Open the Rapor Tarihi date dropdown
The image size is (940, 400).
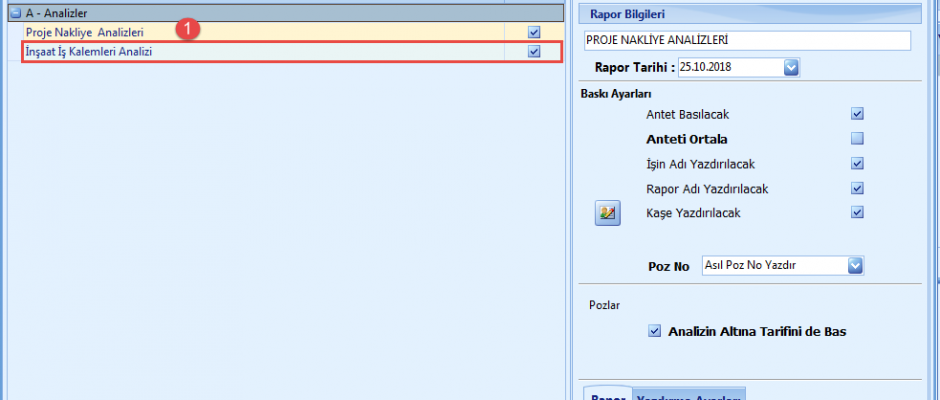(791, 67)
